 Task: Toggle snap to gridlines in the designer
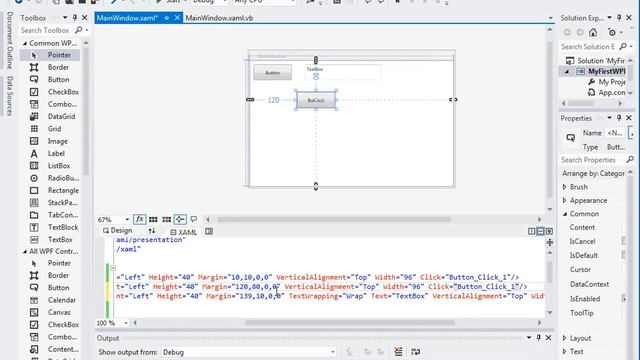(x=167, y=220)
